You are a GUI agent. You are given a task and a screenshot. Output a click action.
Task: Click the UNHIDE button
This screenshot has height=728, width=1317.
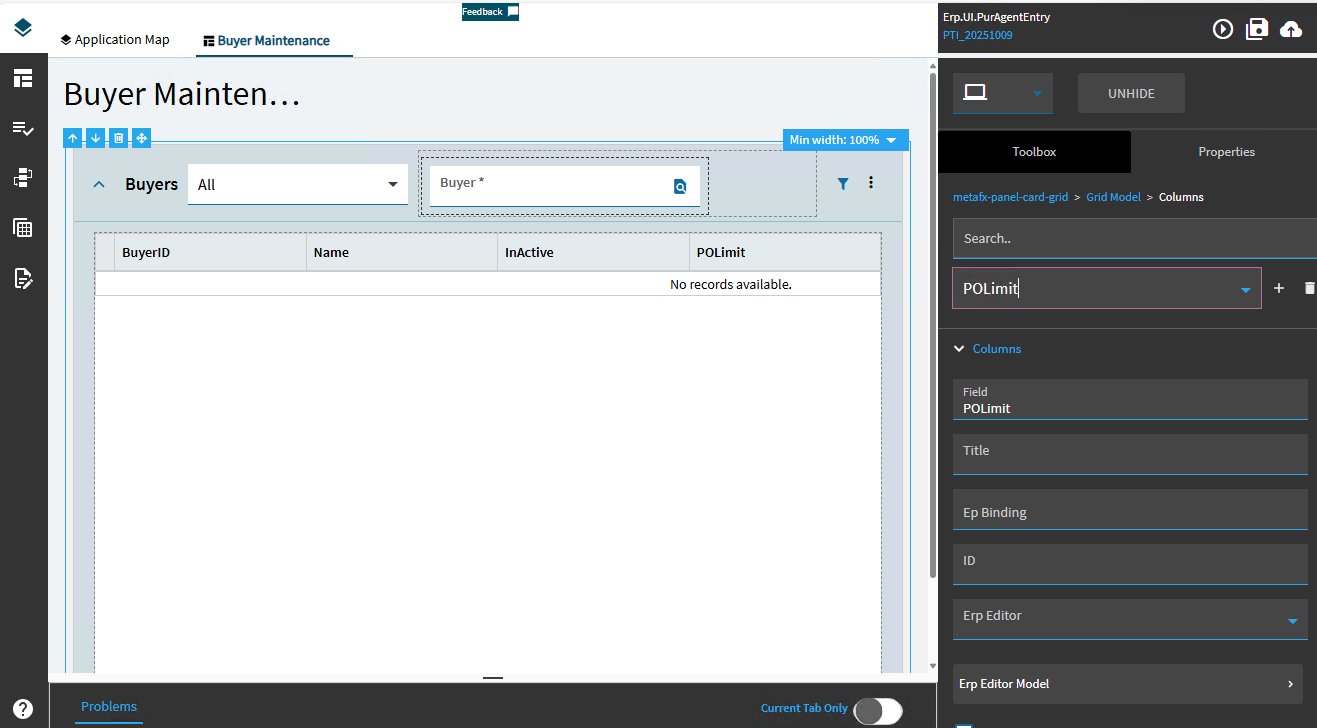[1131, 93]
